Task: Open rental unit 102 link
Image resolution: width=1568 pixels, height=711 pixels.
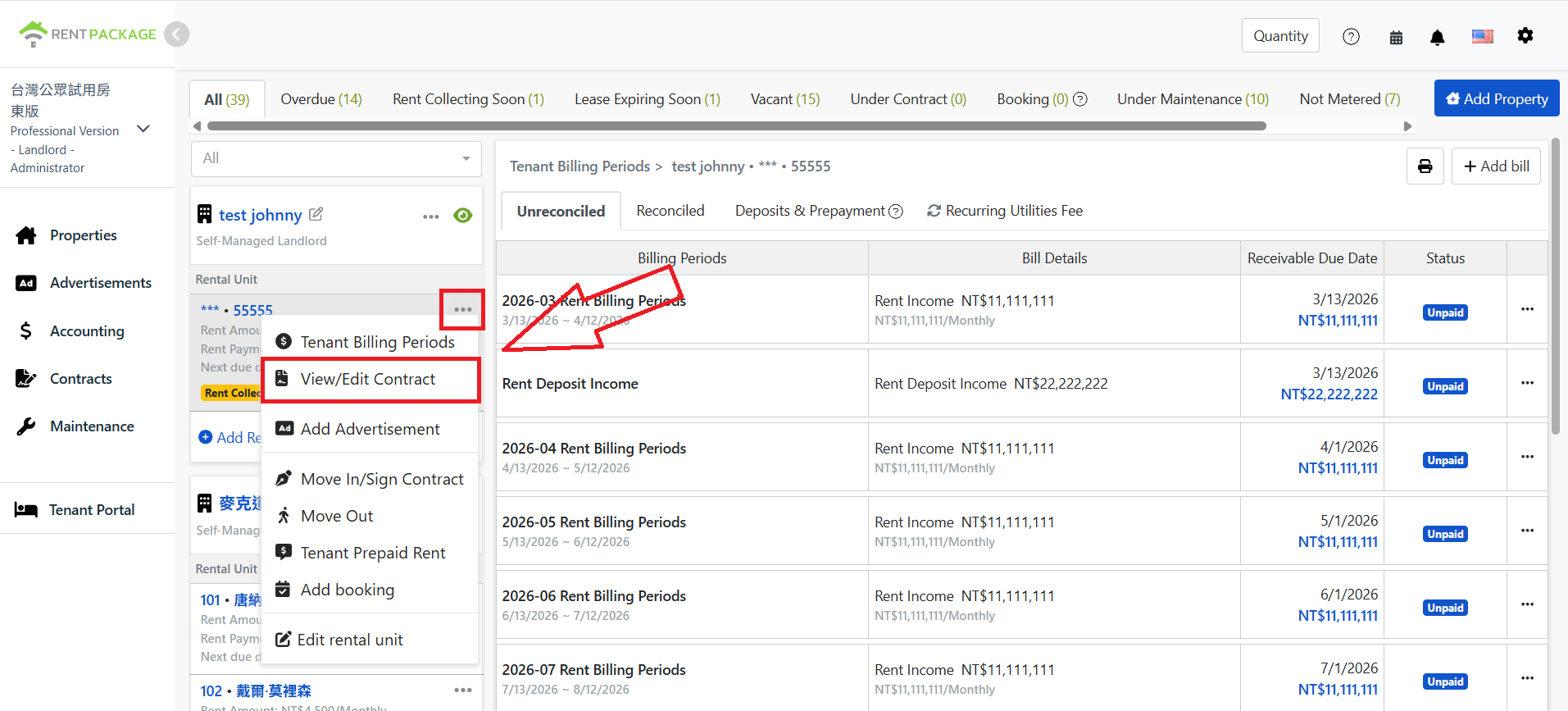Action: click(x=256, y=691)
